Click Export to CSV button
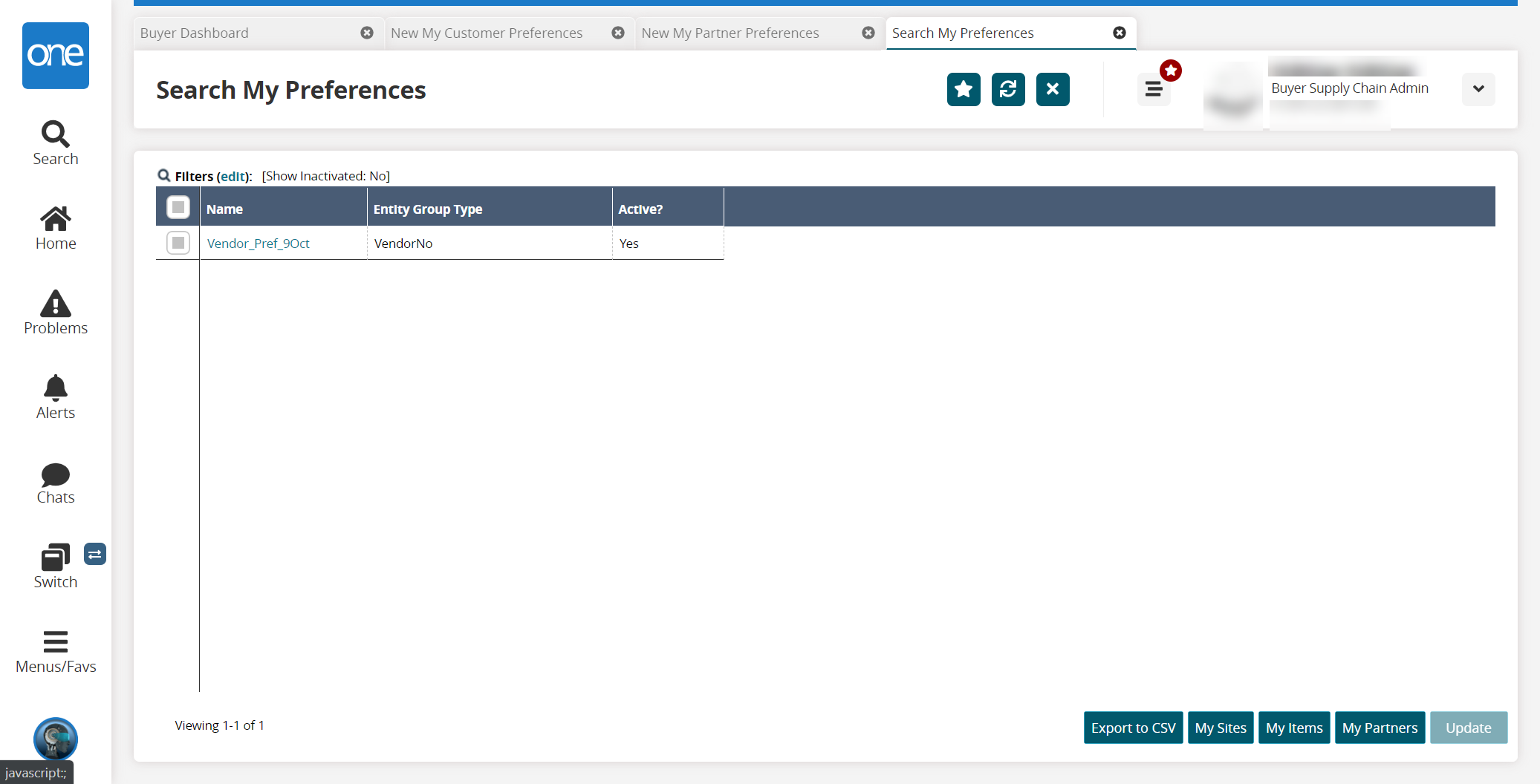This screenshot has height=784, width=1540. point(1134,728)
